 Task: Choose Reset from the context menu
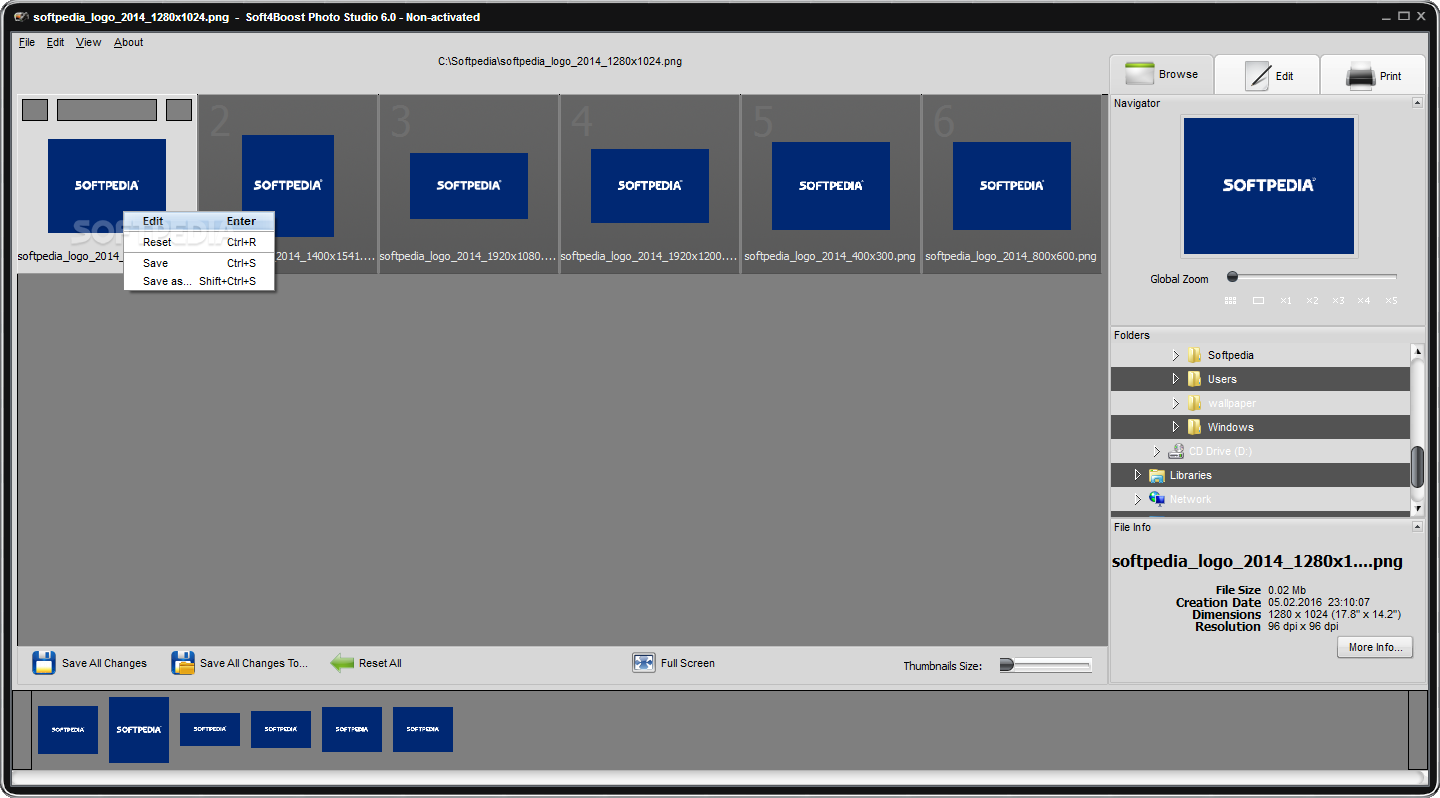click(199, 242)
